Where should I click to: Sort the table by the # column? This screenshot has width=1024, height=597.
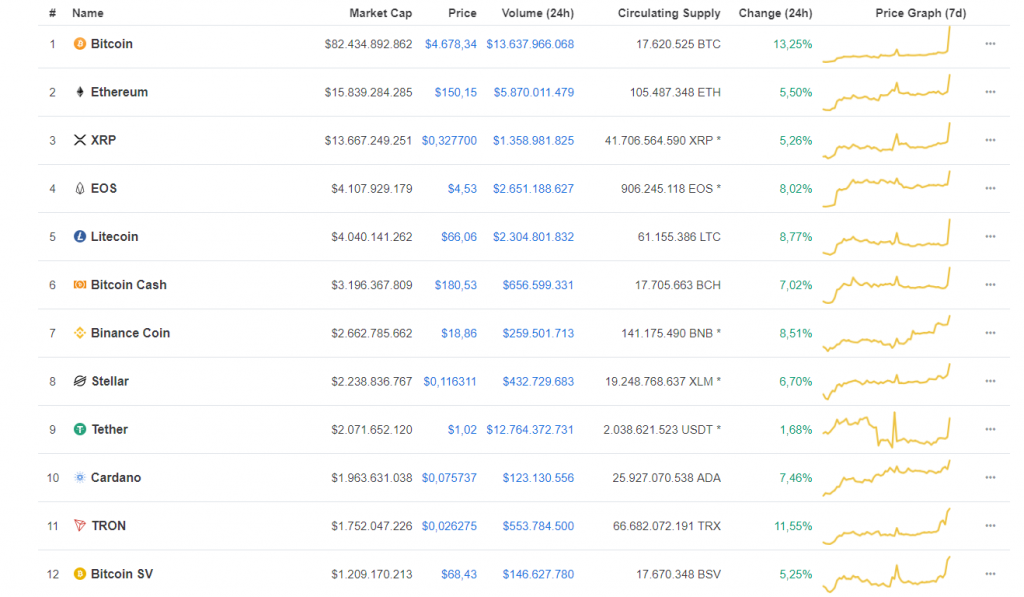[52, 13]
